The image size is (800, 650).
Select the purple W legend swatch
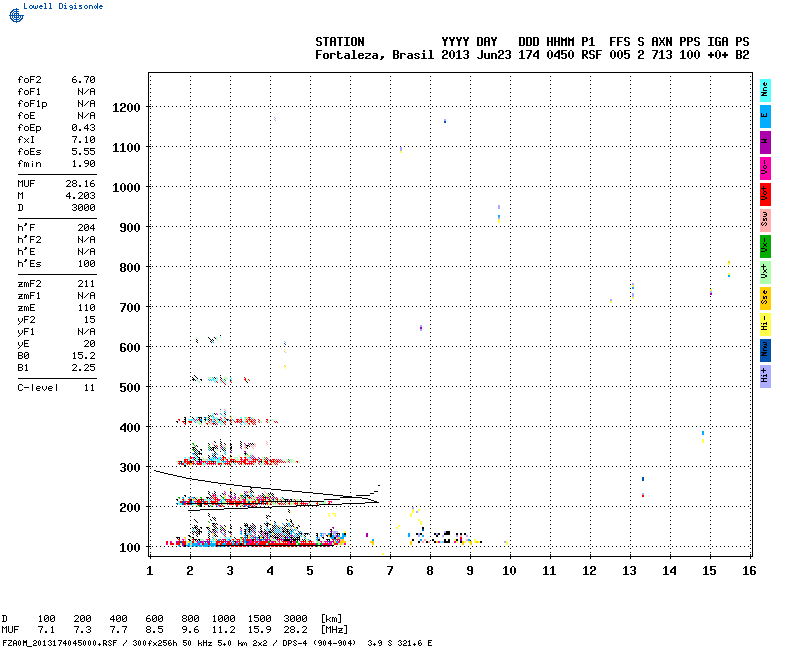tap(765, 142)
